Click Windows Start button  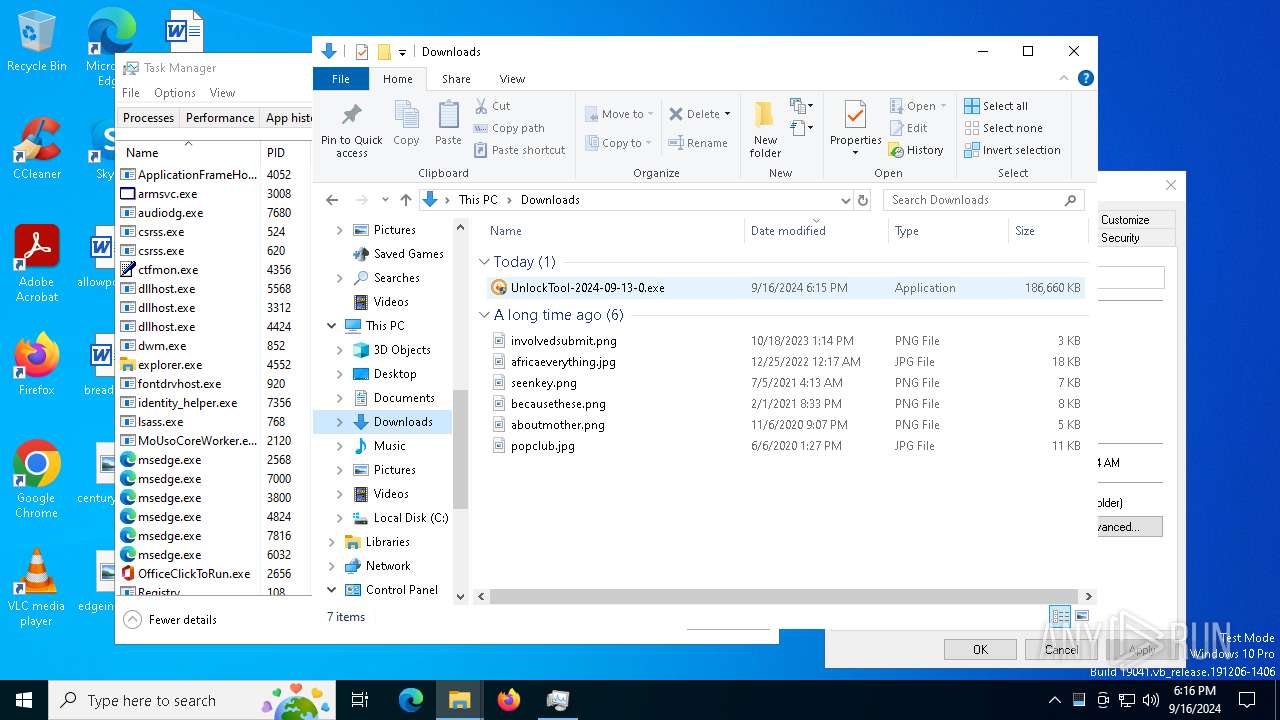click(24, 700)
